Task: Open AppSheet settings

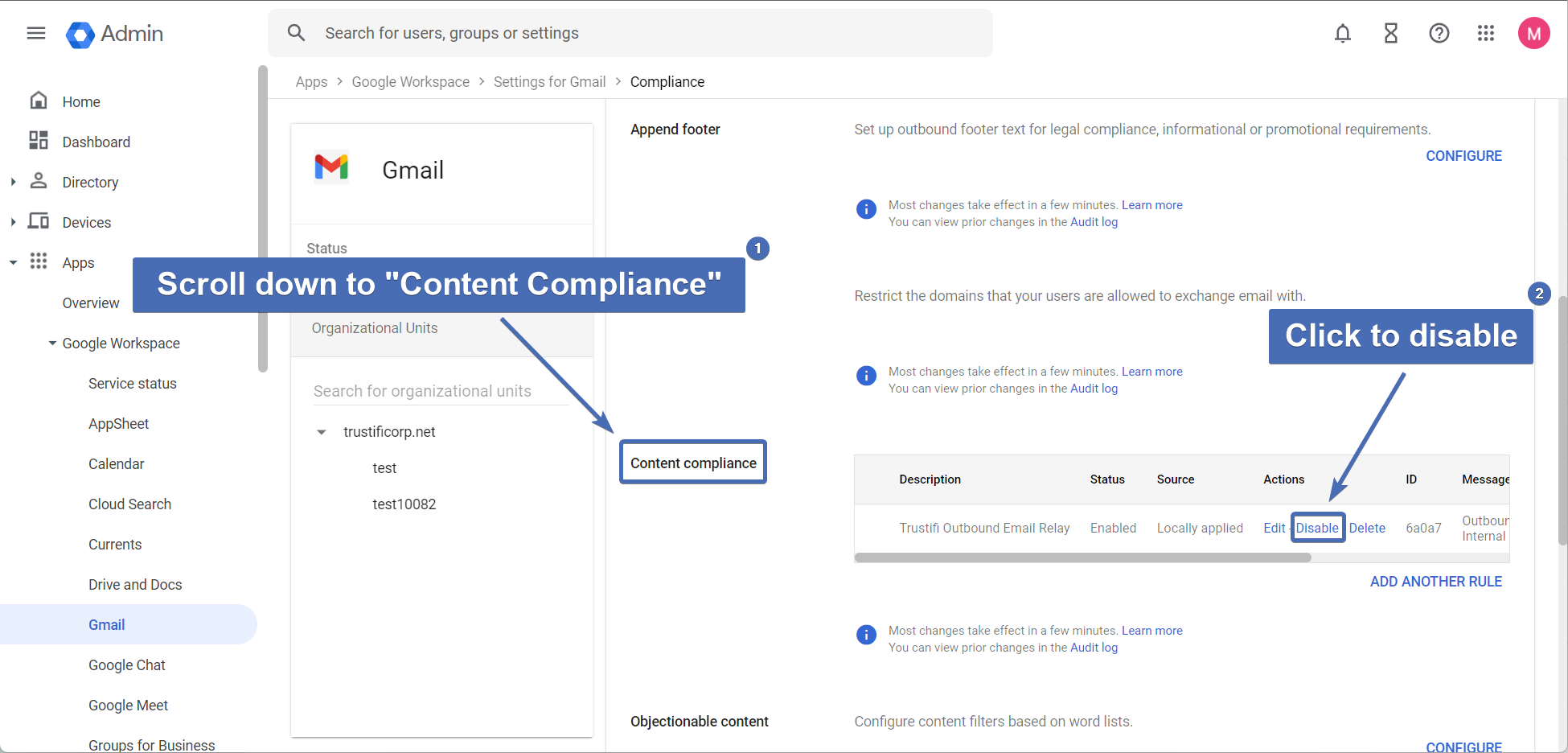Action: 119,424
